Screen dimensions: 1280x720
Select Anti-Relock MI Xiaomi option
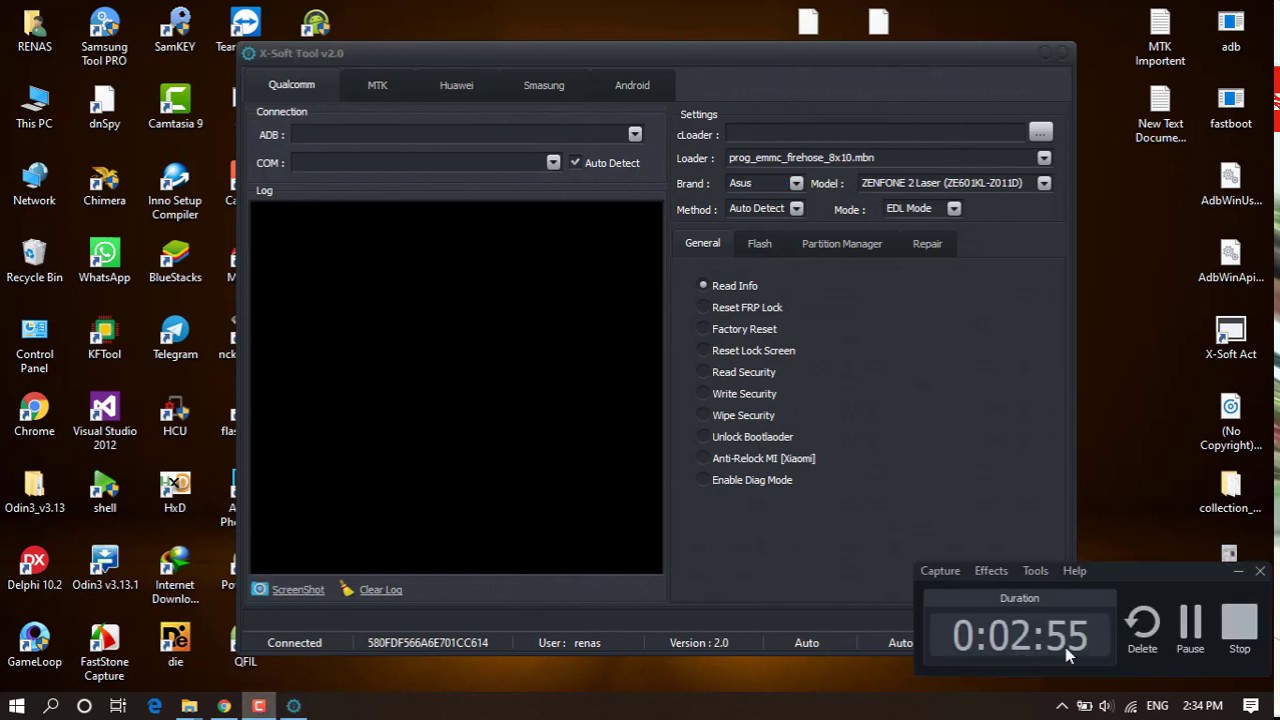point(703,458)
